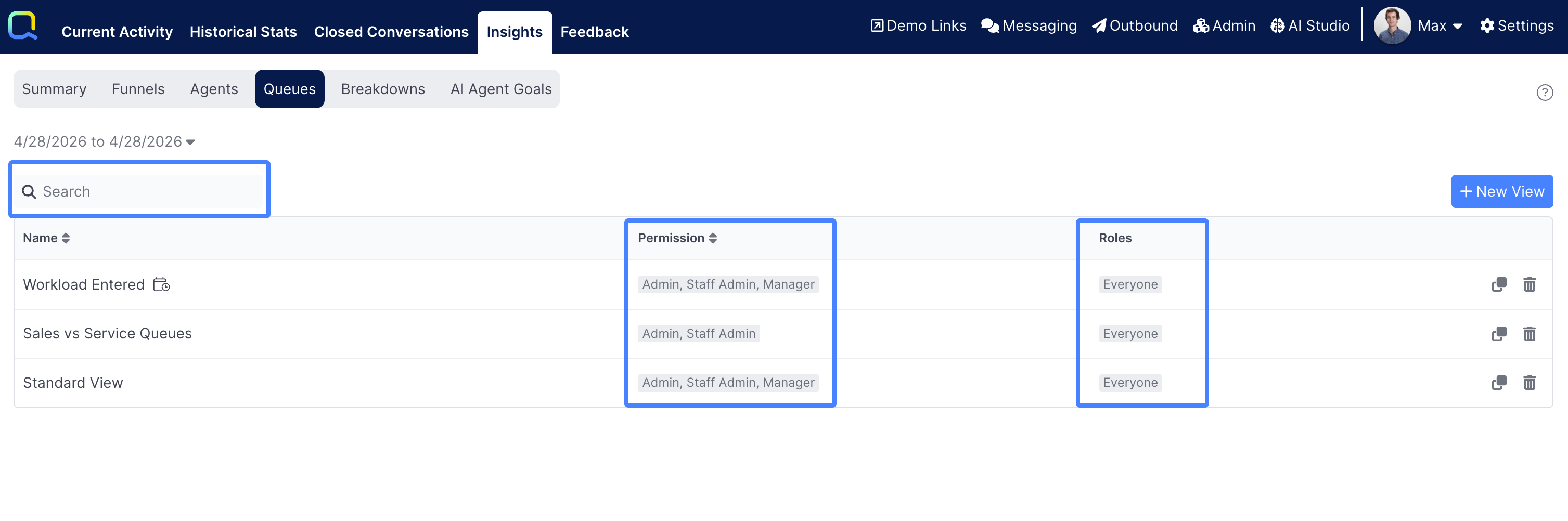Focus the Search views field
The width and height of the screenshot is (1568, 521).
(139, 192)
